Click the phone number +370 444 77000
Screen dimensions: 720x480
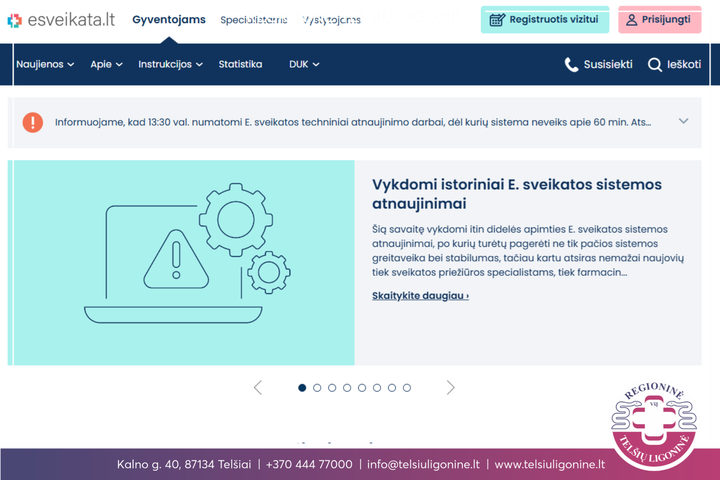point(309,464)
